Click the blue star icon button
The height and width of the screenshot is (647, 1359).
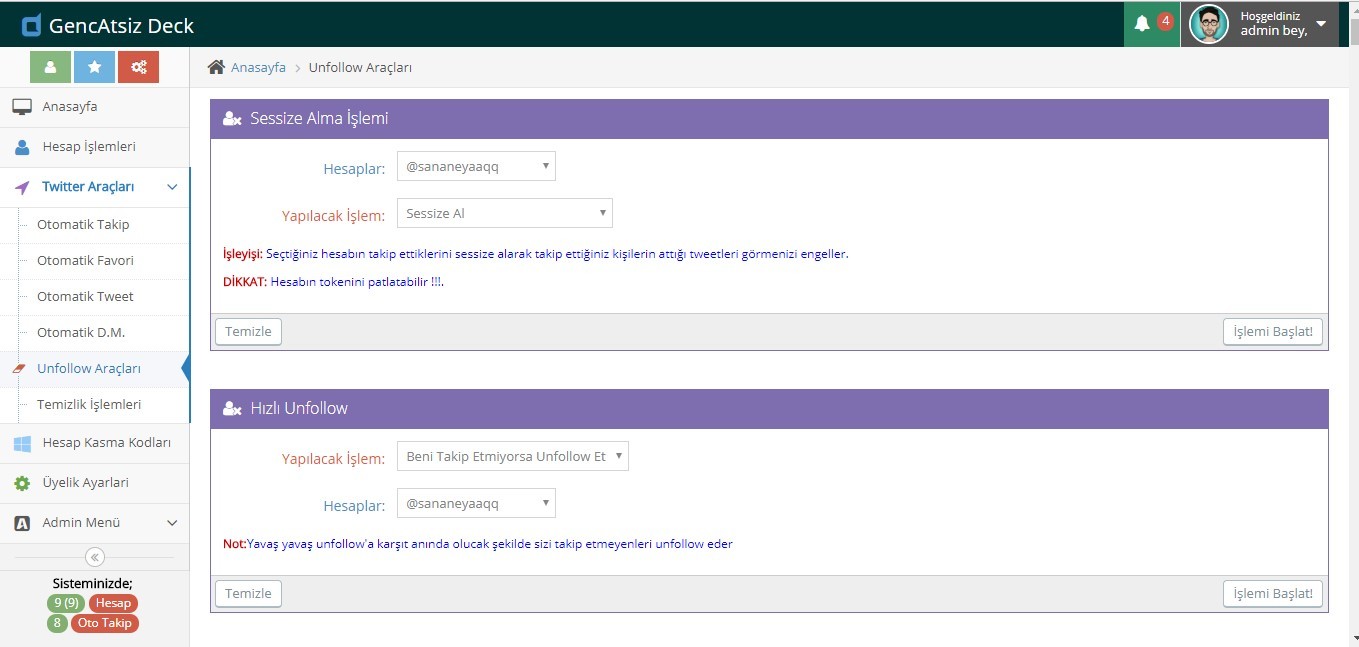click(x=94, y=67)
